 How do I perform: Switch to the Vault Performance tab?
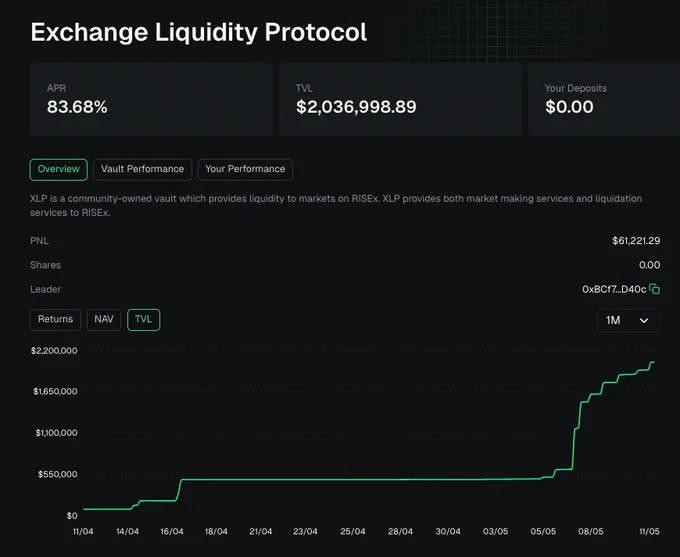coord(142,169)
